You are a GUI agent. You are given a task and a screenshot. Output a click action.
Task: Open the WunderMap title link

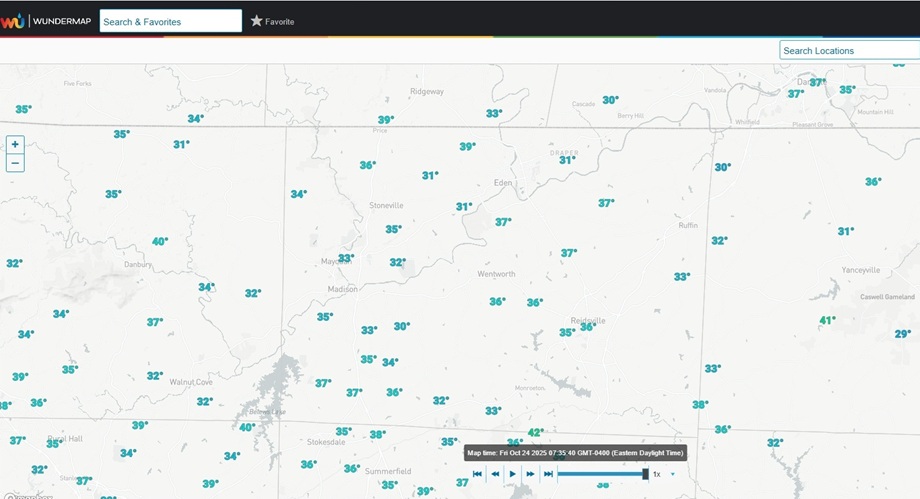62,21
